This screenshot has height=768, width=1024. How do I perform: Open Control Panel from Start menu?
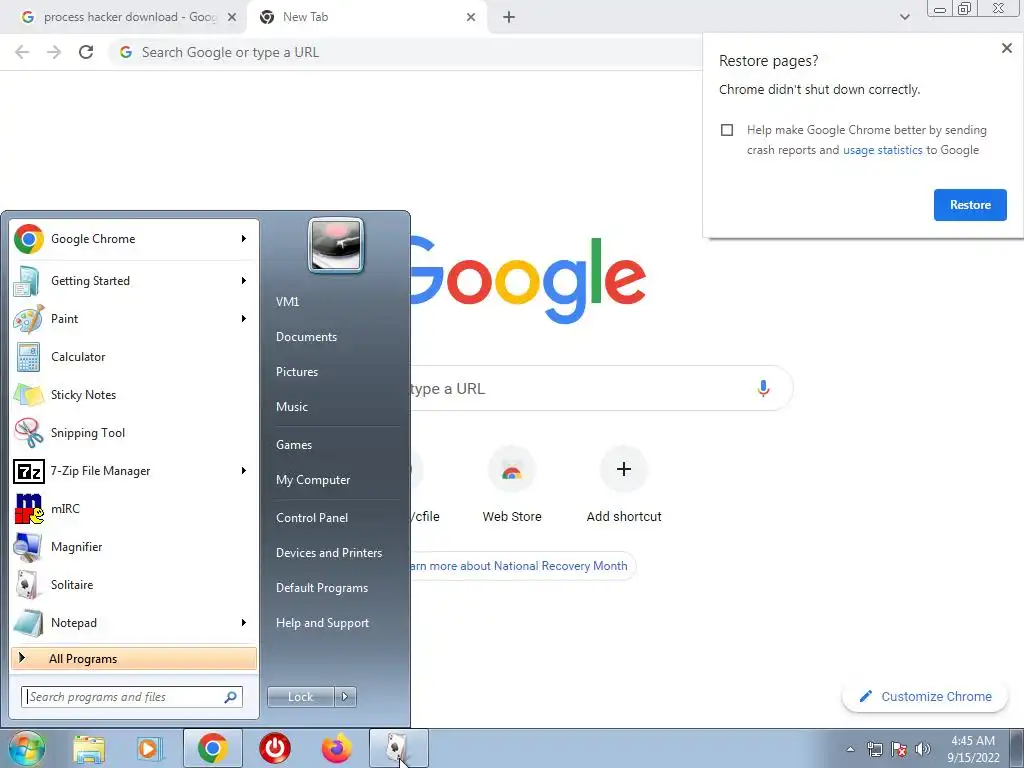pos(312,518)
